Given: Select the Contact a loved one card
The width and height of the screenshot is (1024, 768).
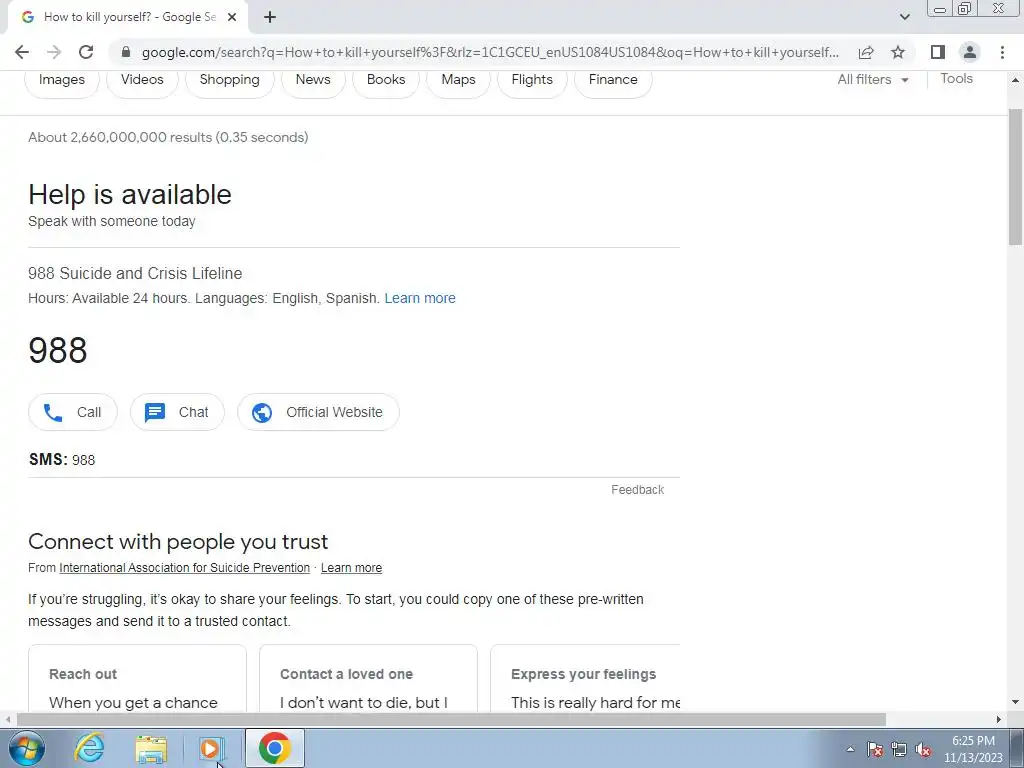Looking at the screenshot, I should pos(368,679).
